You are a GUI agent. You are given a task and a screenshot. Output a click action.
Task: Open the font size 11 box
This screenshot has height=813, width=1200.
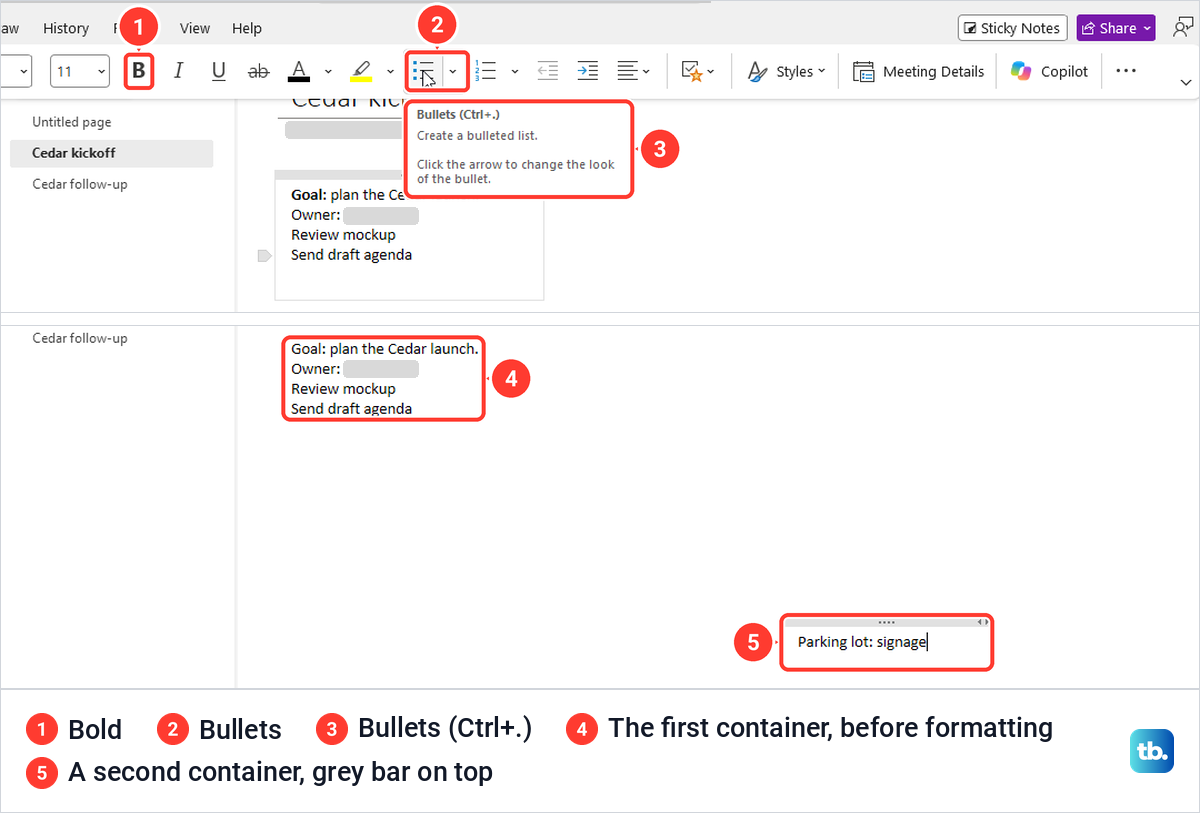80,71
